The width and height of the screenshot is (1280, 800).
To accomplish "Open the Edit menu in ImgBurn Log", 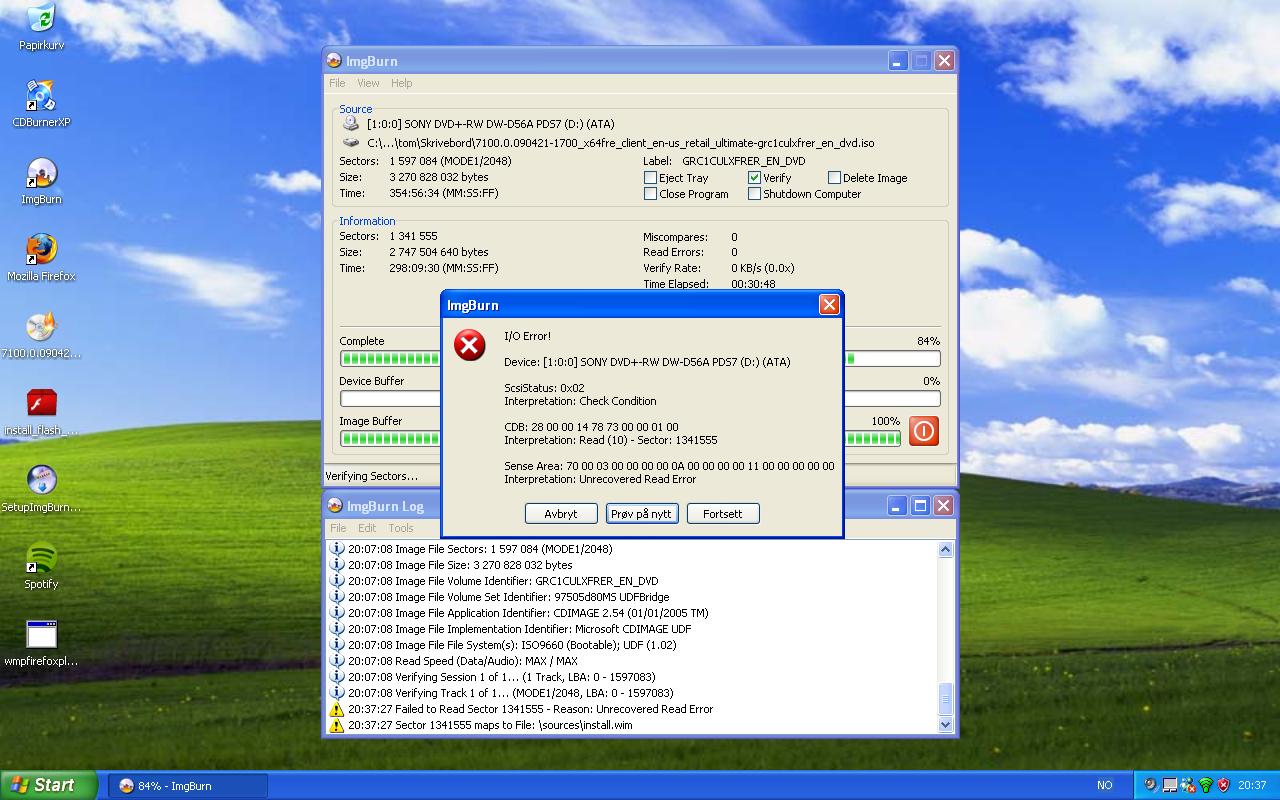I will pyautogui.click(x=367, y=528).
